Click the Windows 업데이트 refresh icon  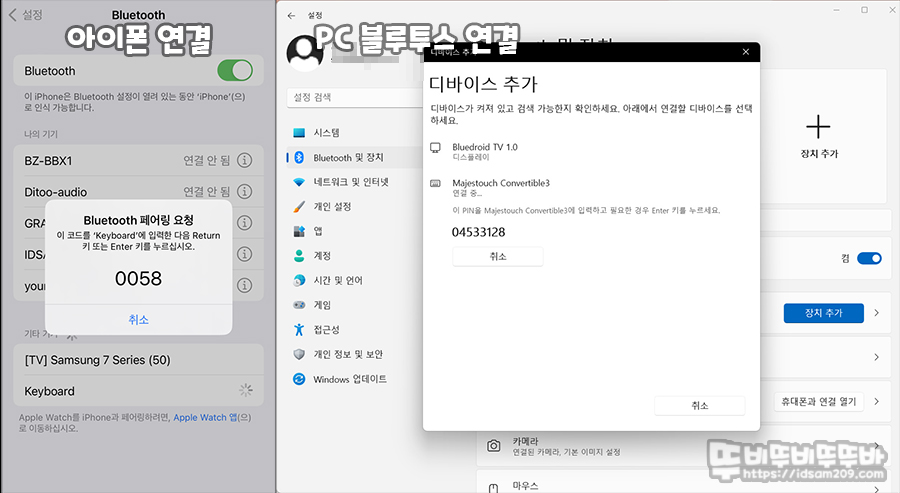(299, 379)
